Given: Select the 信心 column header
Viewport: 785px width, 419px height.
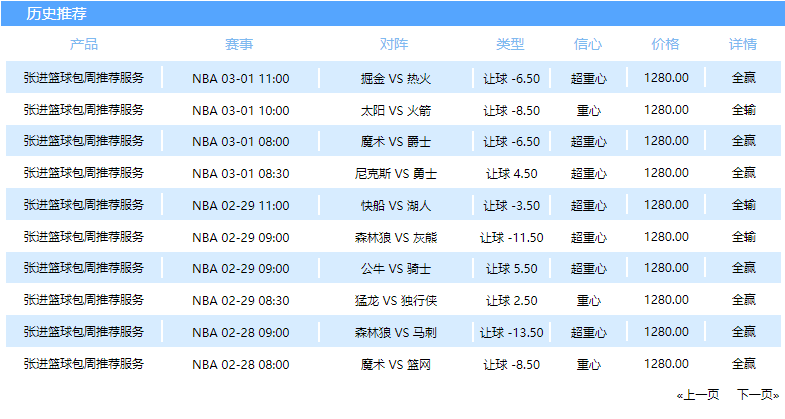Looking at the screenshot, I should [x=588, y=44].
